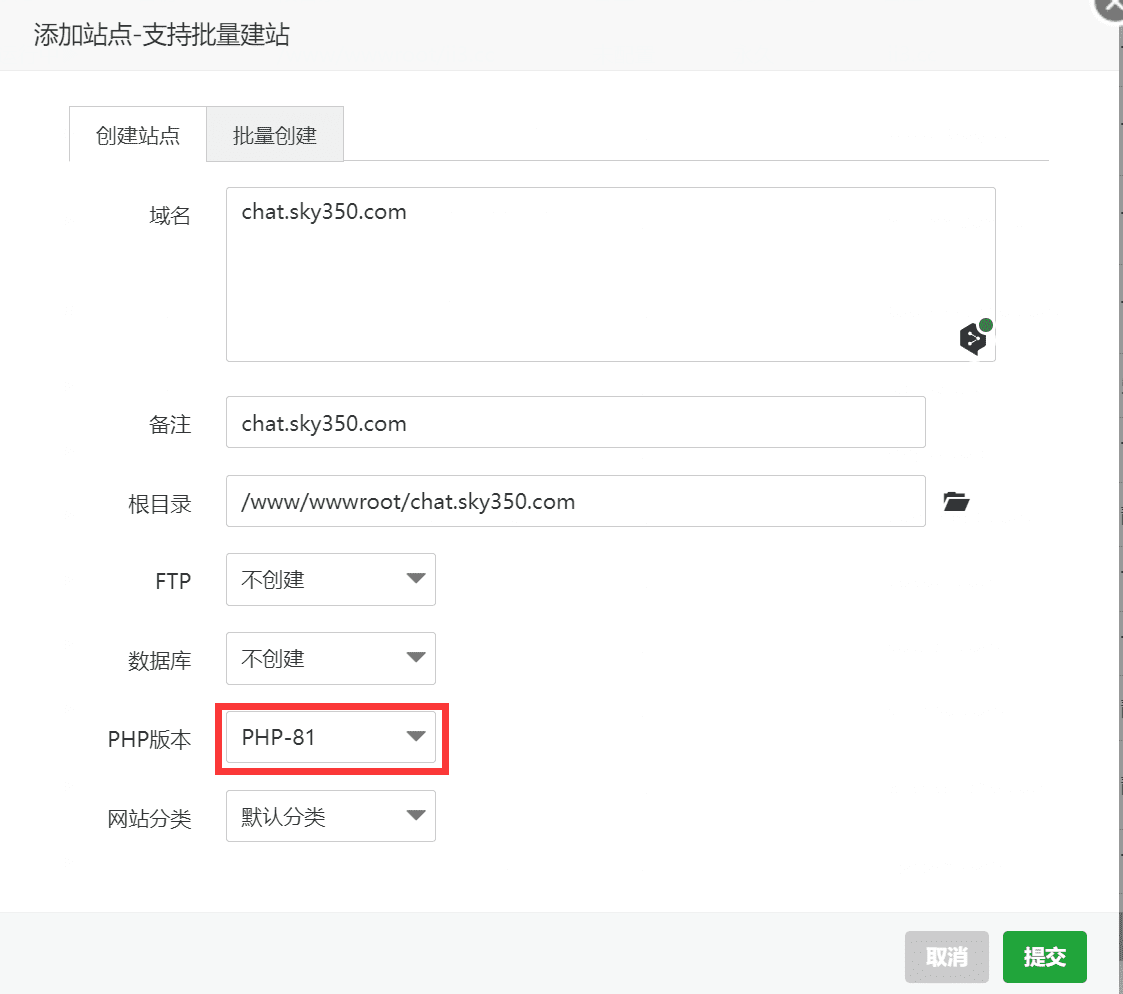
Task: Click the 网站分类 label text
Action: [149, 819]
